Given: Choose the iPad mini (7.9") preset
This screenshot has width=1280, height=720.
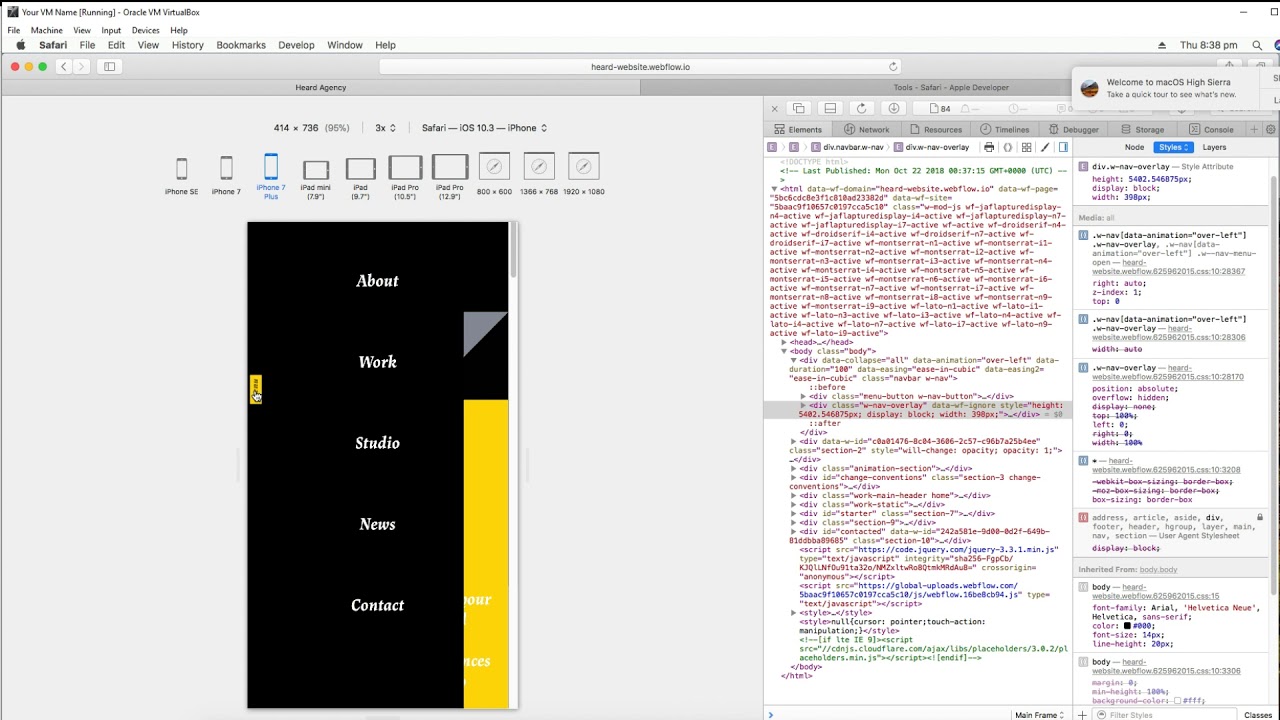Looking at the screenshot, I should 315,178.
